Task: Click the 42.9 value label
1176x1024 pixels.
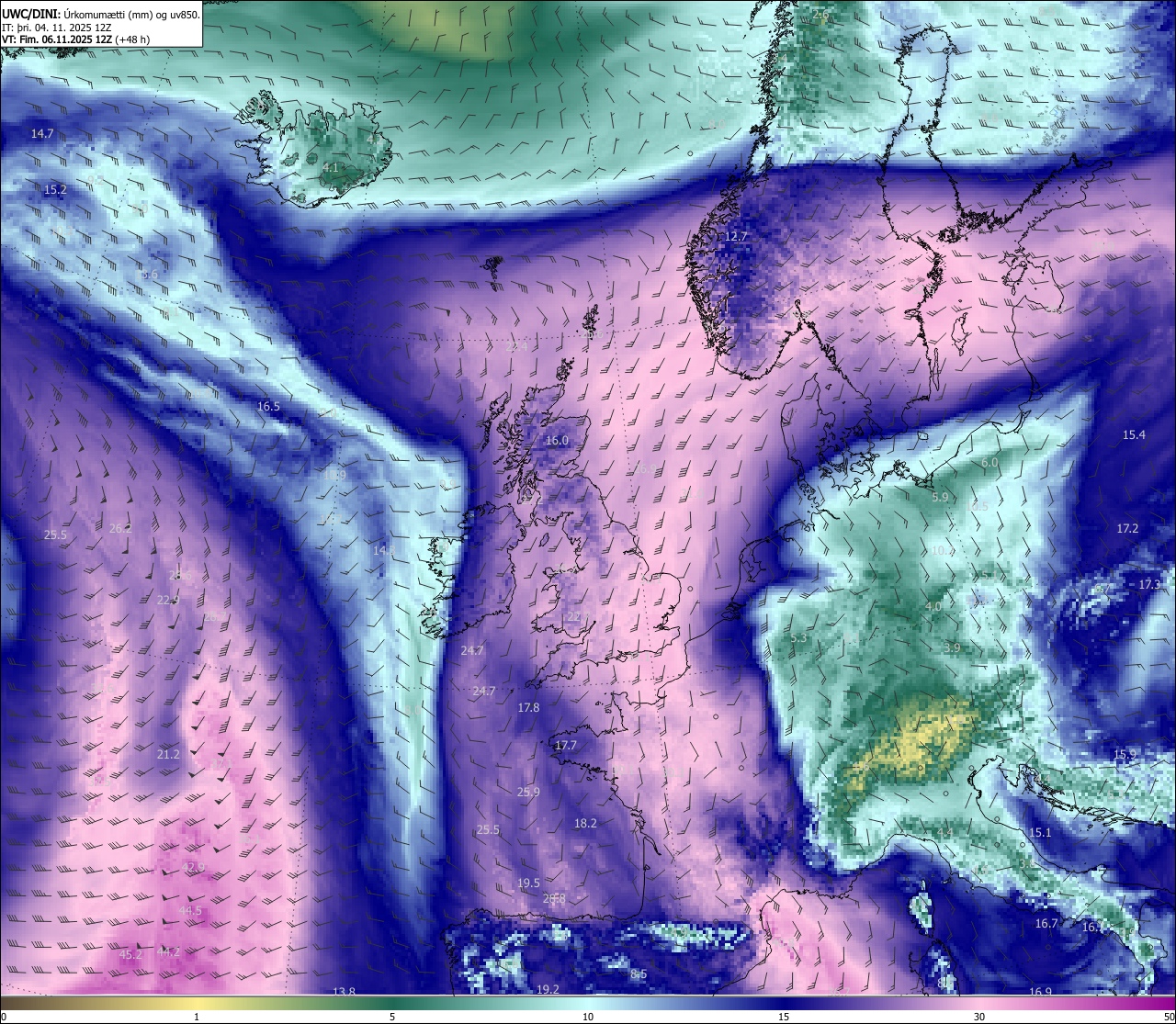Action: (x=193, y=867)
